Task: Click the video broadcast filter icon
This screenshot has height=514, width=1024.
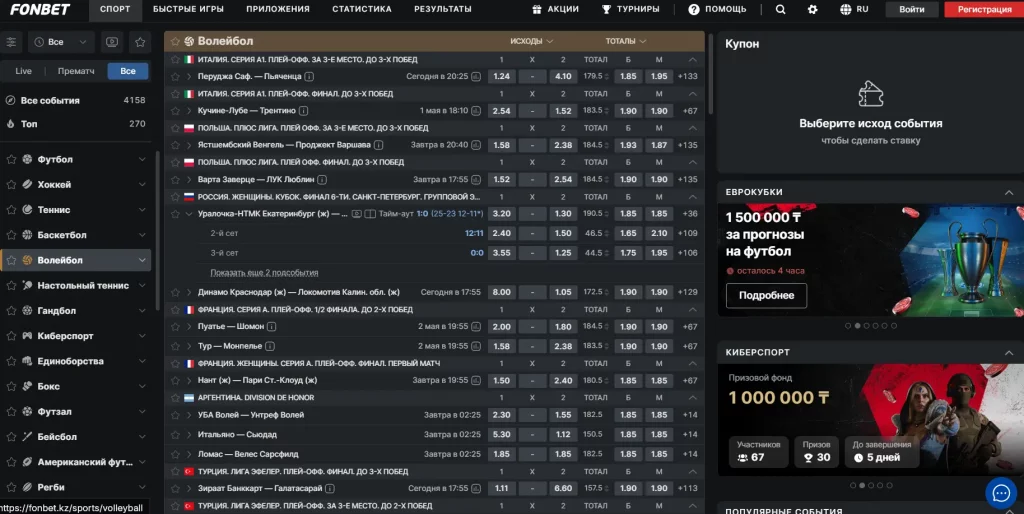Action: click(x=112, y=42)
